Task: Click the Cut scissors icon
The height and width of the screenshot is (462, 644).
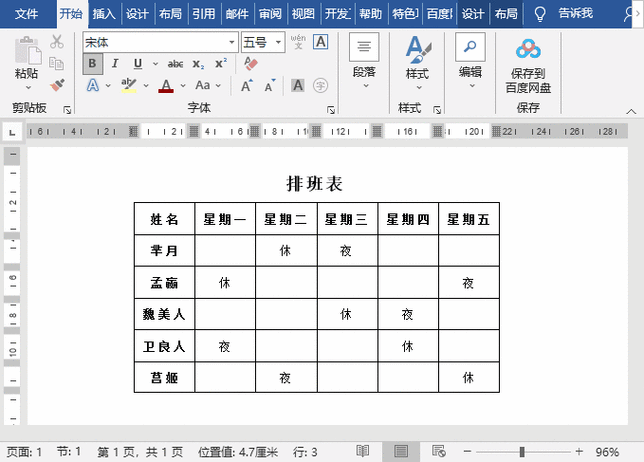Action: (x=57, y=42)
